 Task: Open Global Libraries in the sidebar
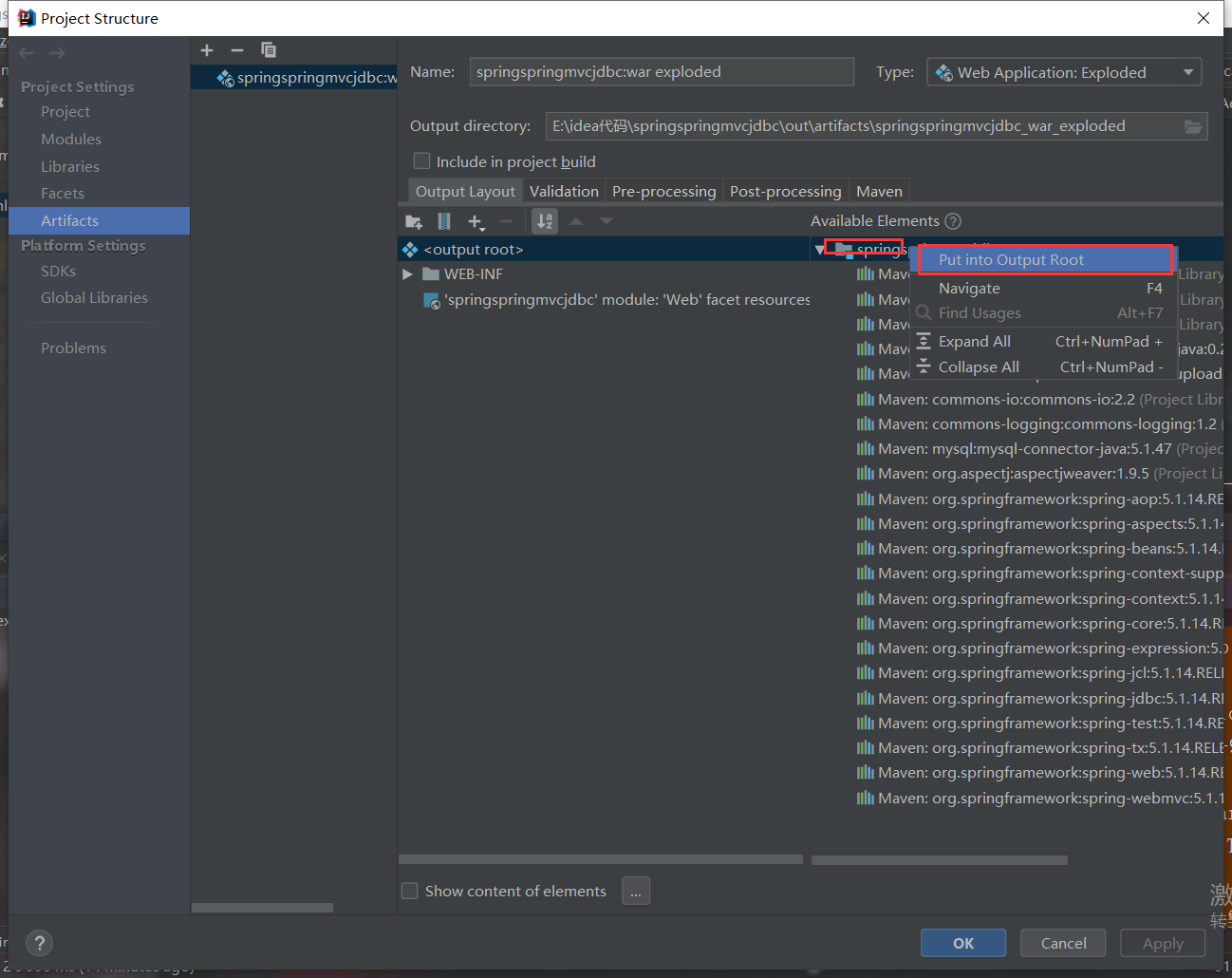95,297
